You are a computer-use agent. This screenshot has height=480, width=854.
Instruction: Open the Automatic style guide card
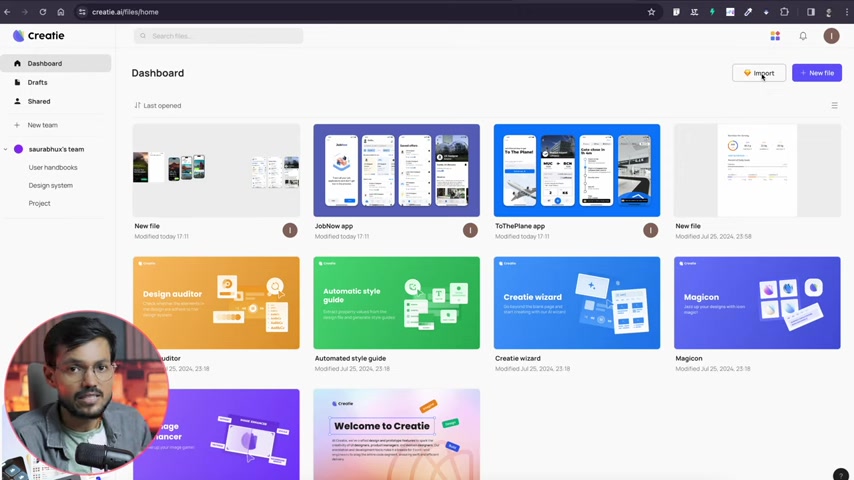tap(396, 303)
